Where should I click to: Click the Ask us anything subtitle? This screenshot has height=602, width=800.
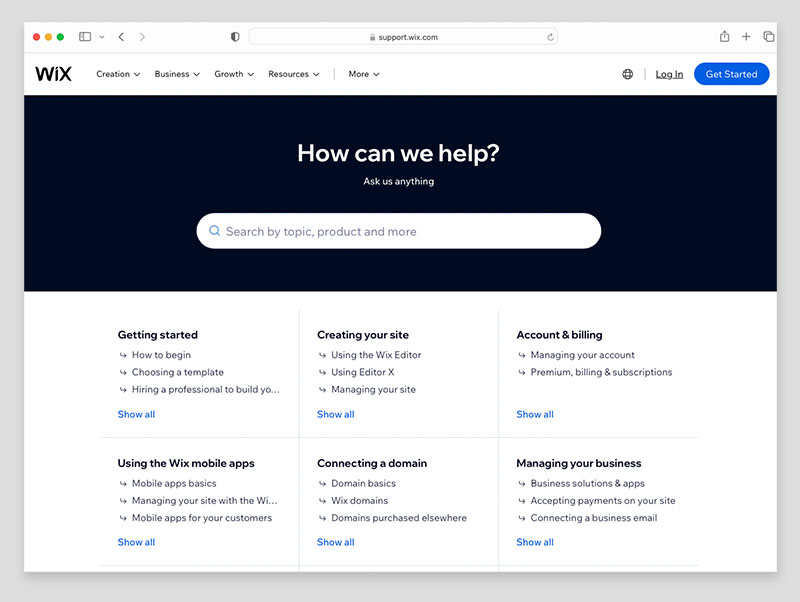tap(398, 181)
